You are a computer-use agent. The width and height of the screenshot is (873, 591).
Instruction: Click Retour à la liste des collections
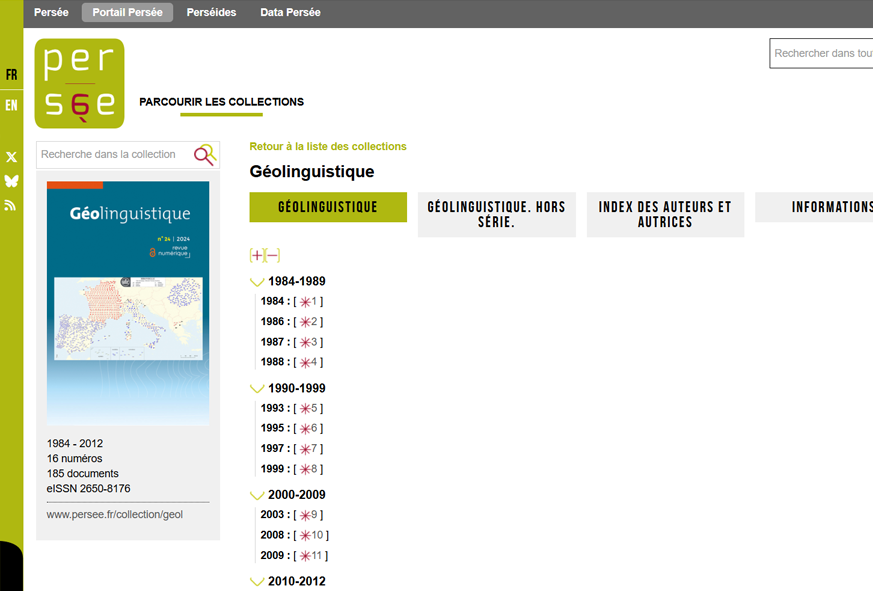(328, 146)
